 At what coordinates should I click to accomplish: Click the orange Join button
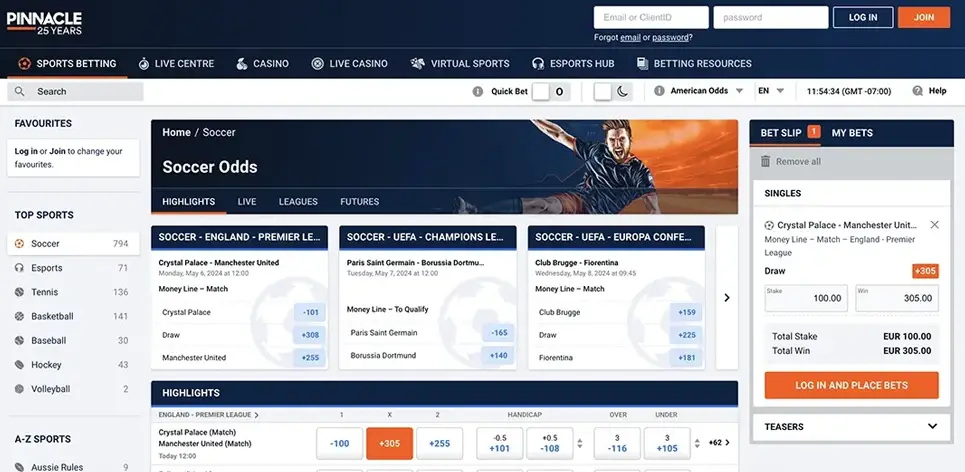tap(923, 17)
